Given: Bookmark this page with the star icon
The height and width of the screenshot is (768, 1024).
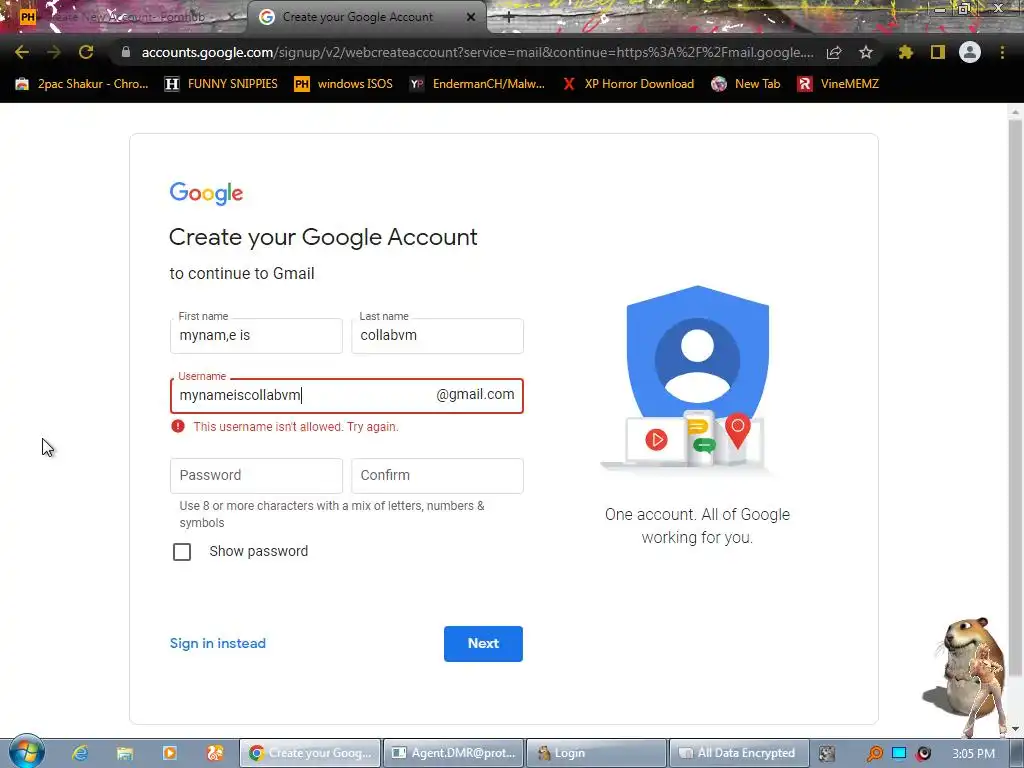Looking at the screenshot, I should [x=866, y=52].
